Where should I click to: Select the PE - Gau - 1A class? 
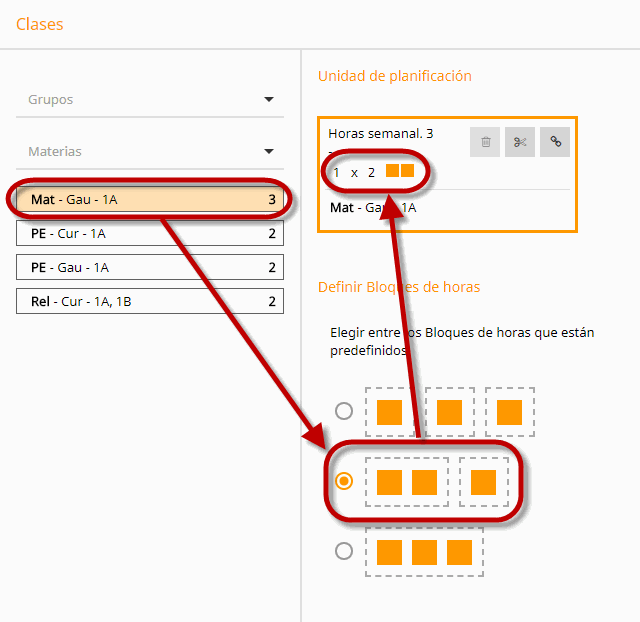pyautogui.click(x=150, y=267)
